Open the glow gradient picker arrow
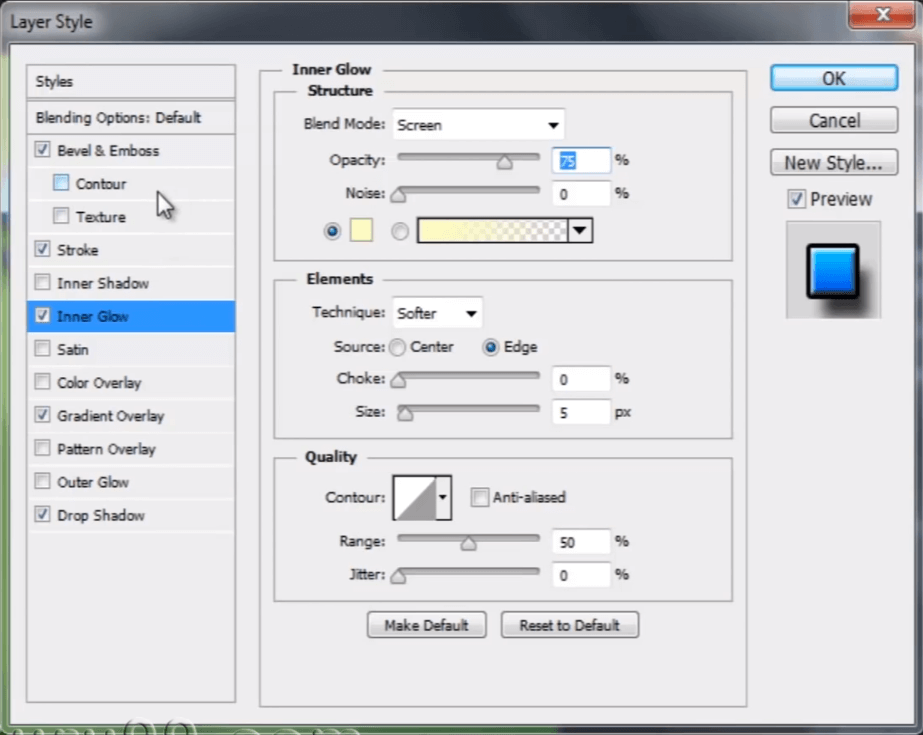The width and height of the screenshot is (923, 735). (x=581, y=231)
